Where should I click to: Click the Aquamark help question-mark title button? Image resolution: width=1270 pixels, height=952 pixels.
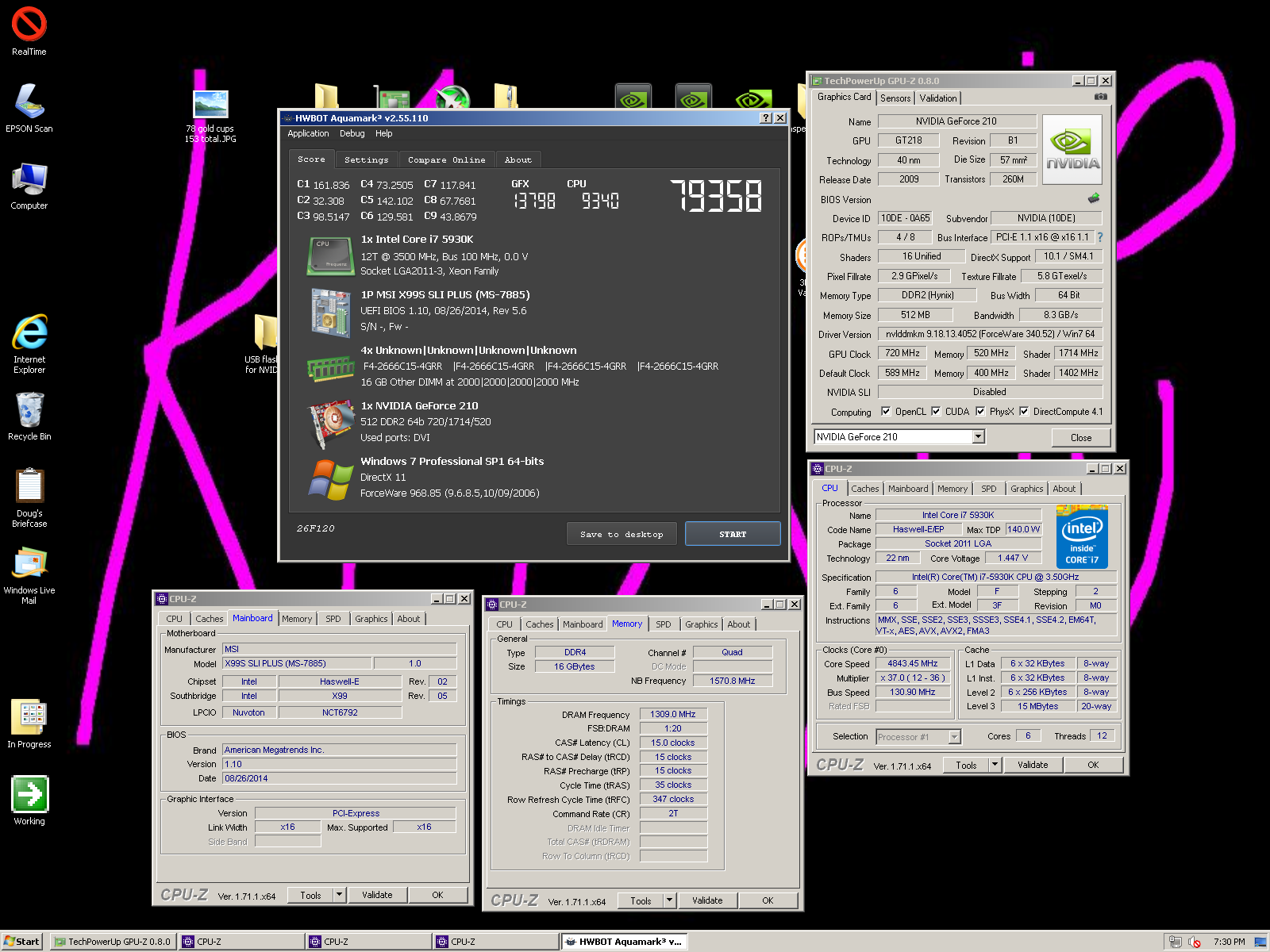pyautogui.click(x=766, y=117)
